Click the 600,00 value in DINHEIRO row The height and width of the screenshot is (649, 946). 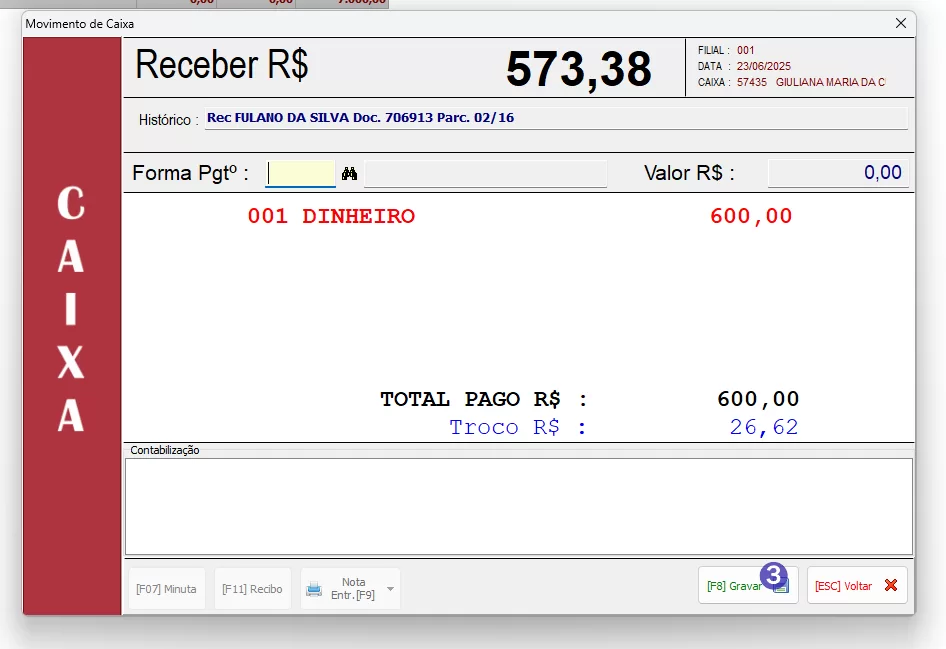tap(751, 216)
